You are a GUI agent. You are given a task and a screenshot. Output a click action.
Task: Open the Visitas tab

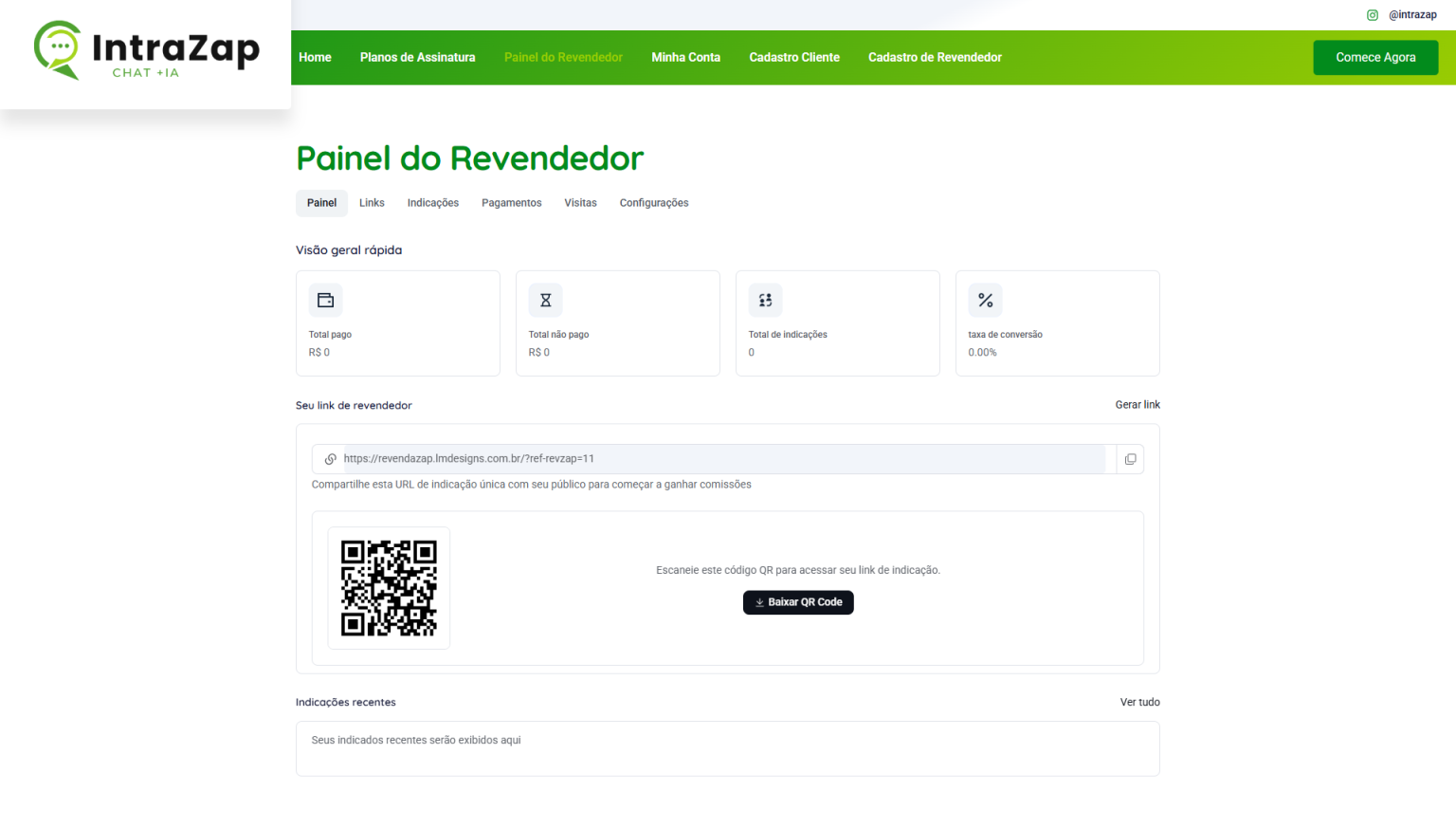point(580,203)
